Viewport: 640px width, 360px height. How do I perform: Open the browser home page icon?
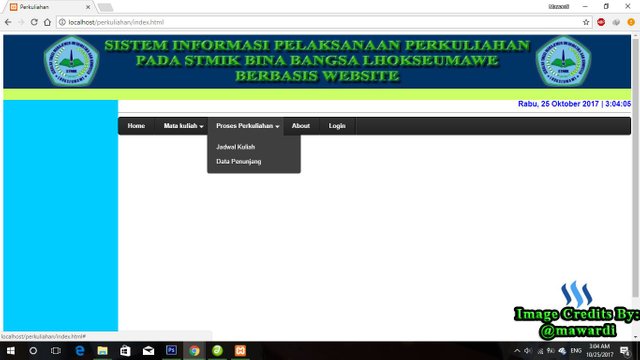[x=47, y=22]
